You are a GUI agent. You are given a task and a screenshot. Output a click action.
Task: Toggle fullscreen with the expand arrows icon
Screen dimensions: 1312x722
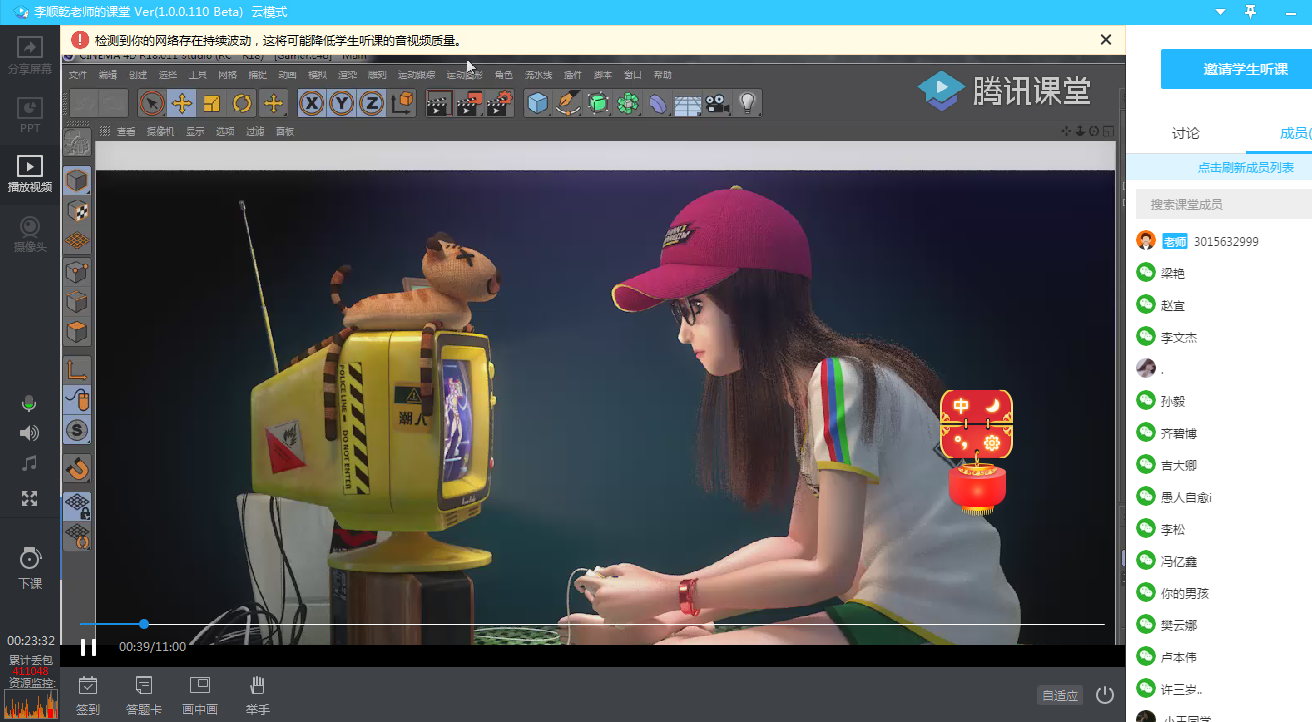tap(29, 498)
